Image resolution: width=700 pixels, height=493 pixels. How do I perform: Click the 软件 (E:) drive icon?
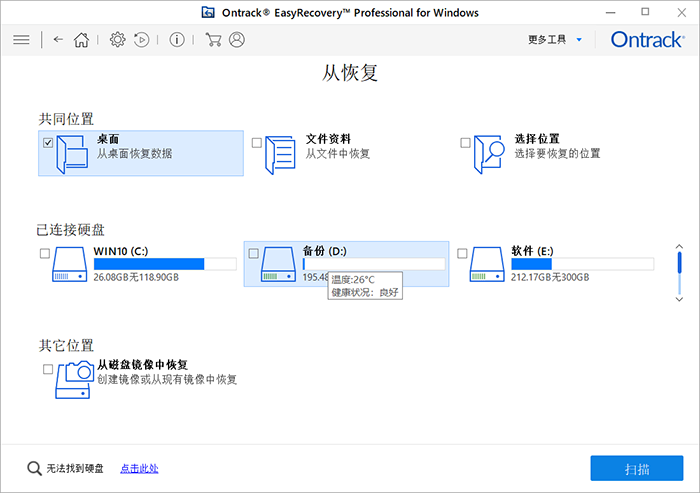point(487,264)
